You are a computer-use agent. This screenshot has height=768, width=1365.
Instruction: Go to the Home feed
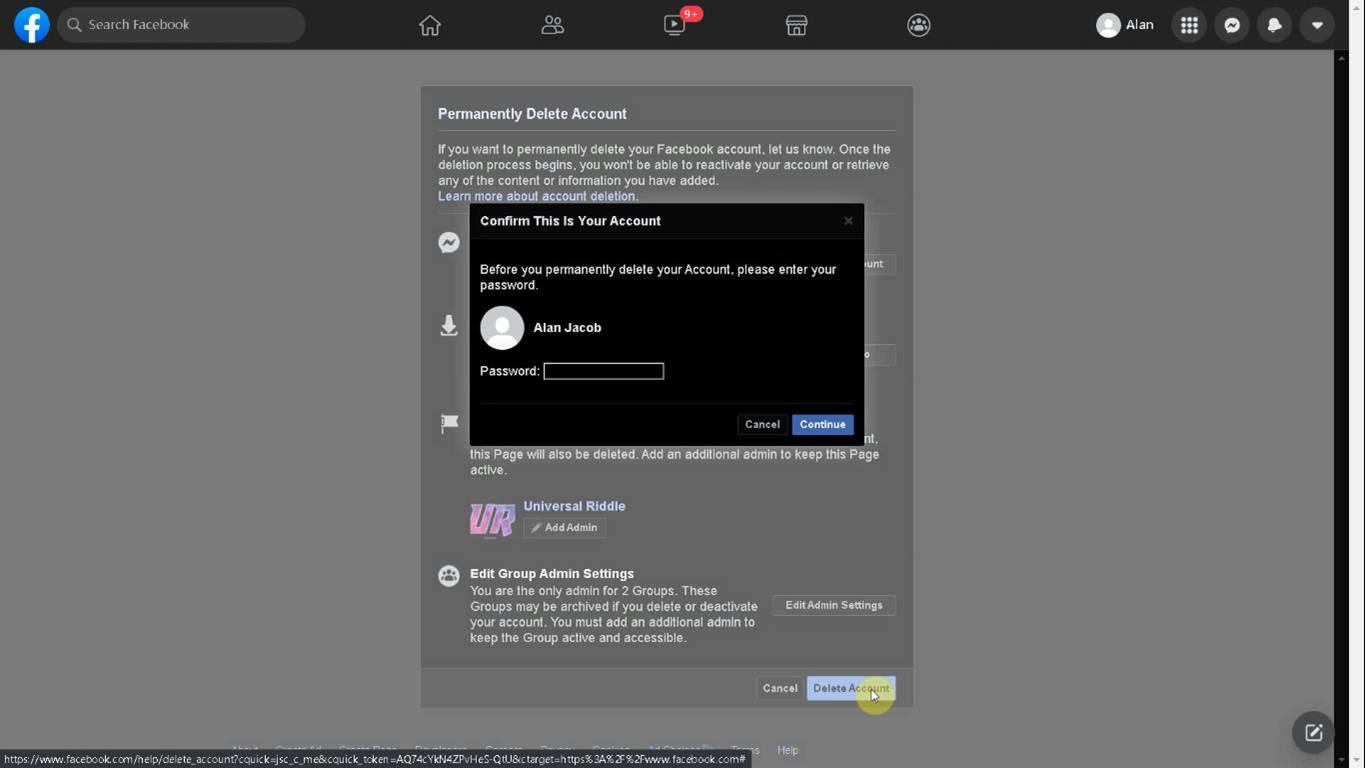429,24
